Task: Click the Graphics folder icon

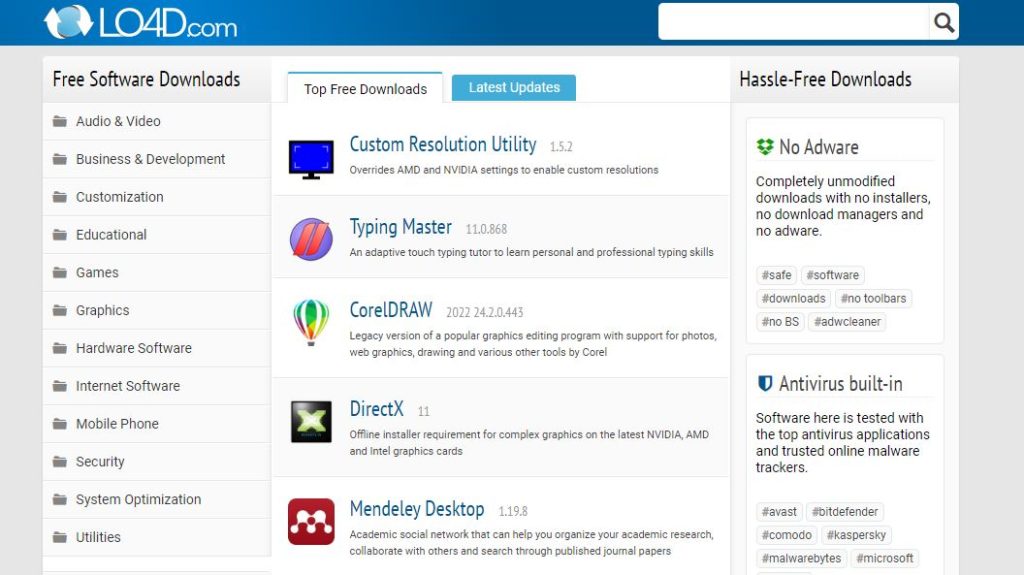Action: click(60, 310)
